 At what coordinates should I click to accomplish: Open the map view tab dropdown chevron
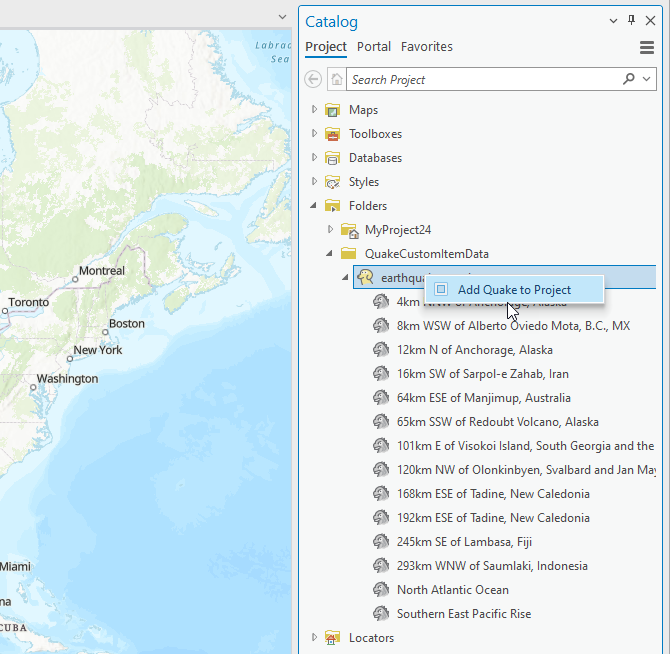[282, 17]
